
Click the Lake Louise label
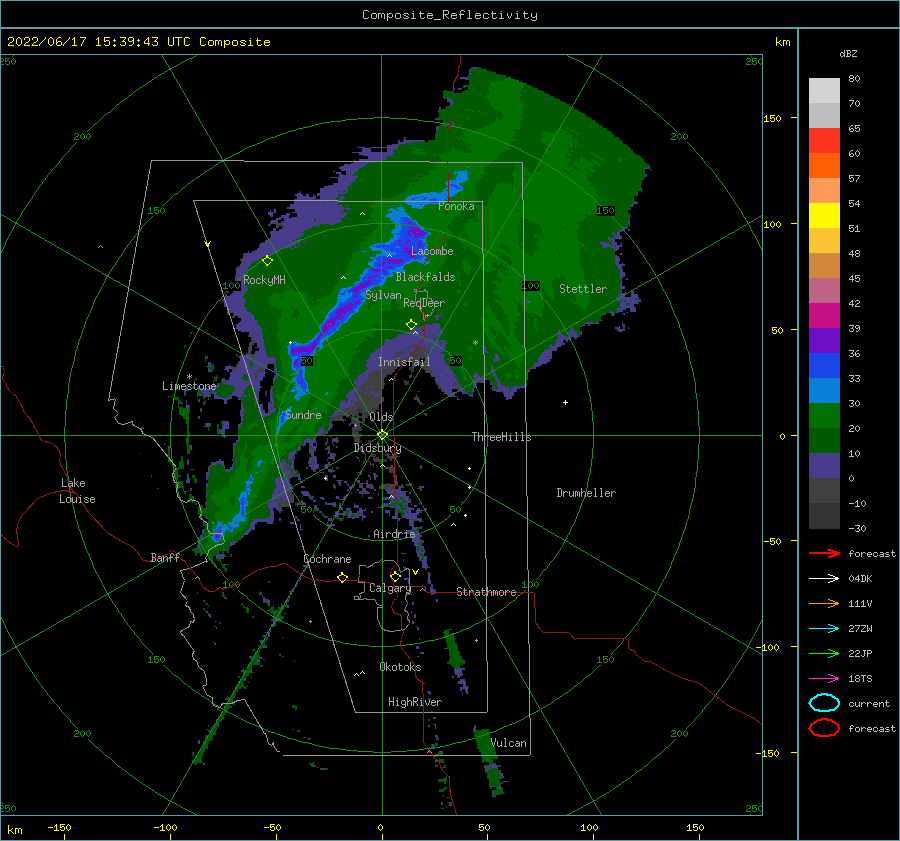[77, 491]
